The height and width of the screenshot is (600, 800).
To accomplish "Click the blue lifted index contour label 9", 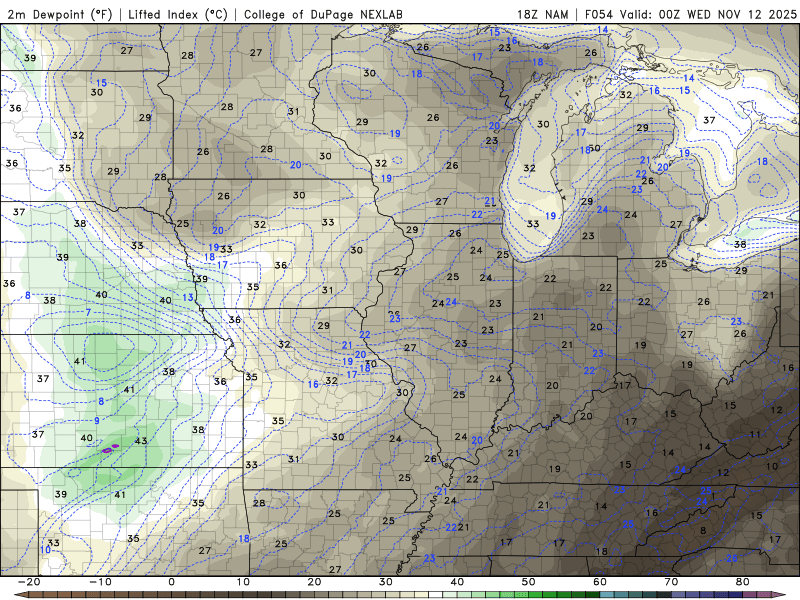I will 97,420.
